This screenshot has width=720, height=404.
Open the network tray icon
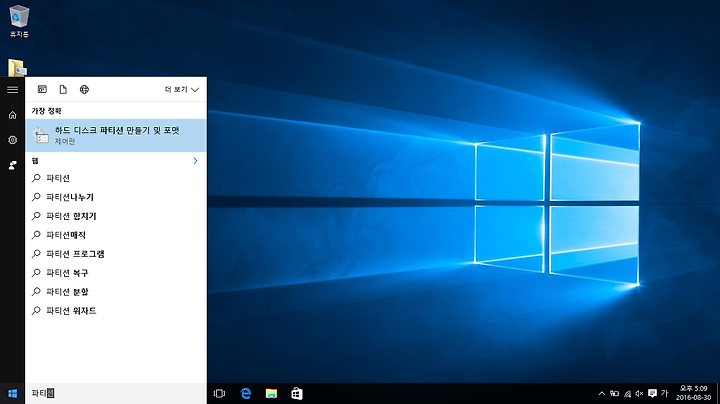tap(627, 393)
